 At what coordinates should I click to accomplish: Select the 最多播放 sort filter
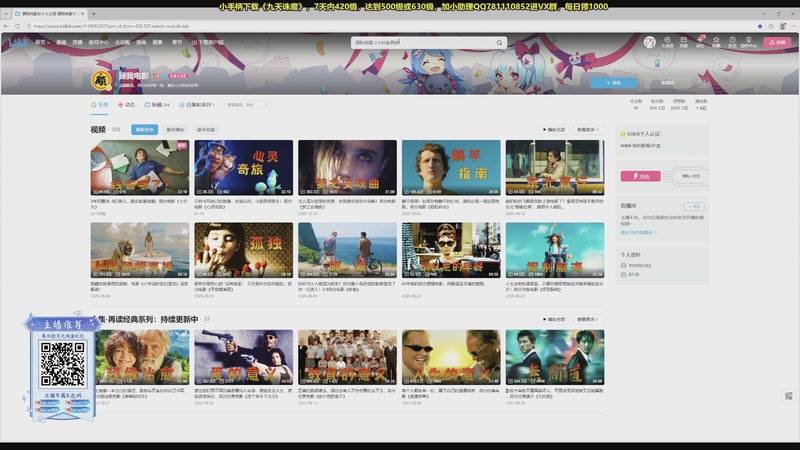(175, 130)
